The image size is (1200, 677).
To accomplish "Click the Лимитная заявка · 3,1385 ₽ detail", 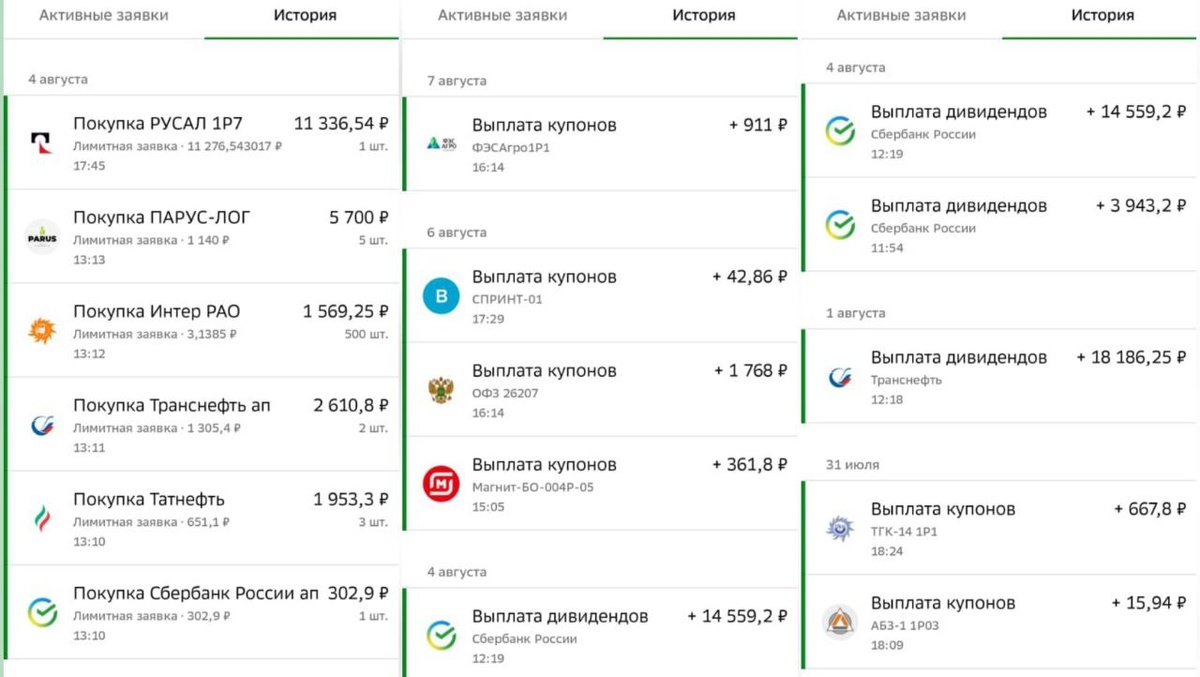I will 157,334.
